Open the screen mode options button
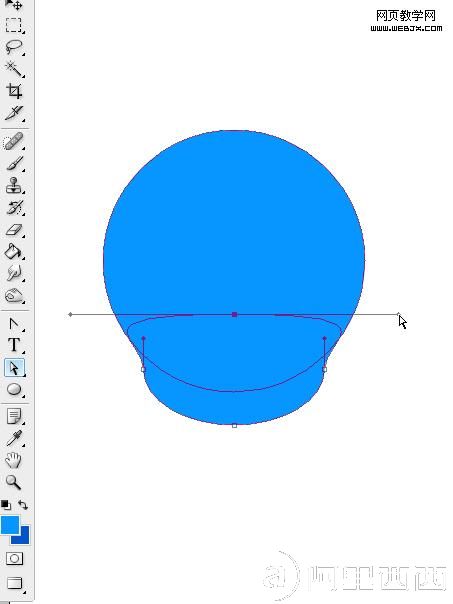Image resolution: width=453 pixels, height=604 pixels. [14, 584]
